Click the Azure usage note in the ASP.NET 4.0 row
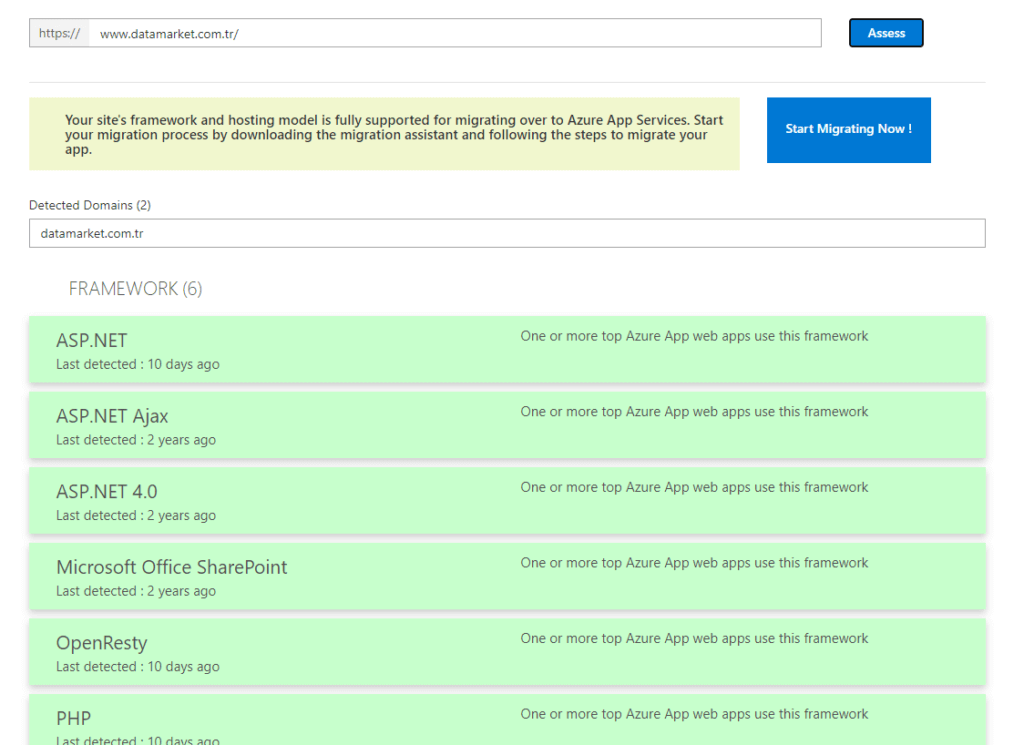The height and width of the screenshot is (745, 1024). 694,488
